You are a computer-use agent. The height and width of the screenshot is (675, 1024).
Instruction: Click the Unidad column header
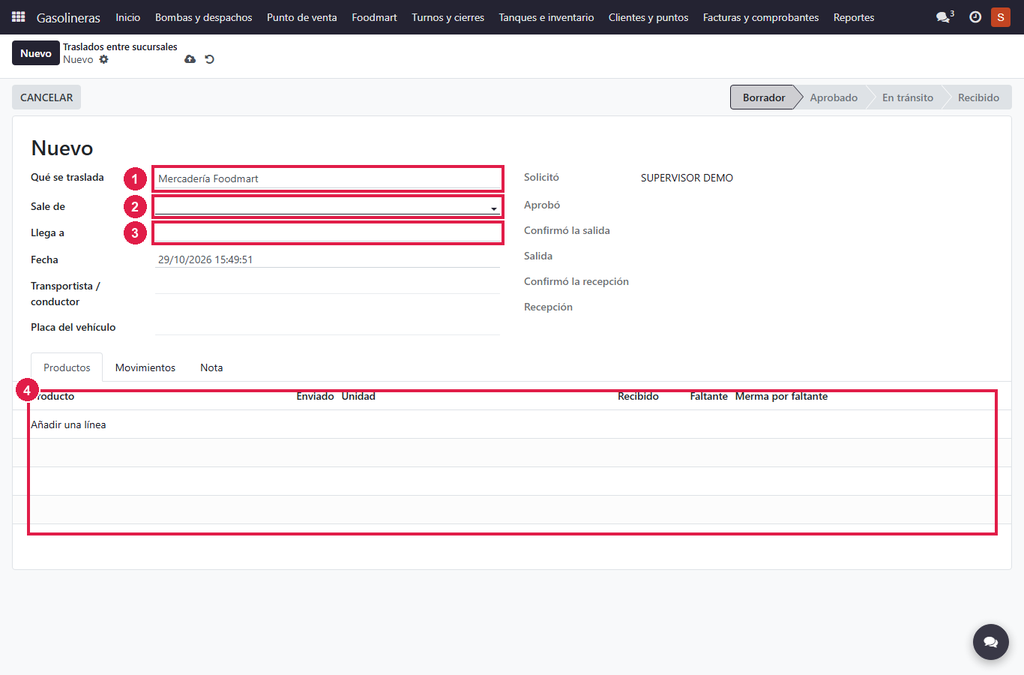coord(359,396)
